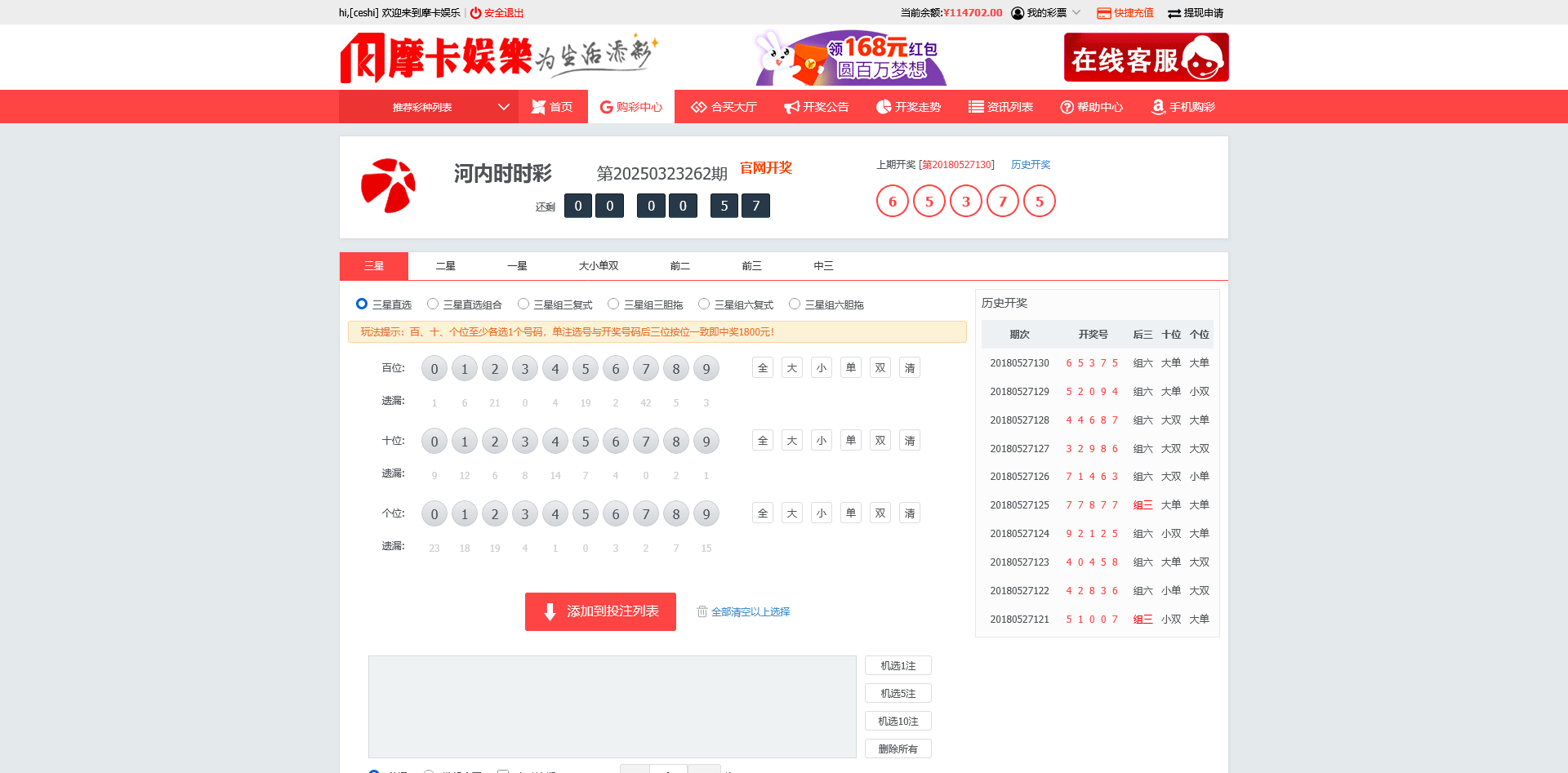Click the 安全退出 power icon

pyautogui.click(x=475, y=13)
